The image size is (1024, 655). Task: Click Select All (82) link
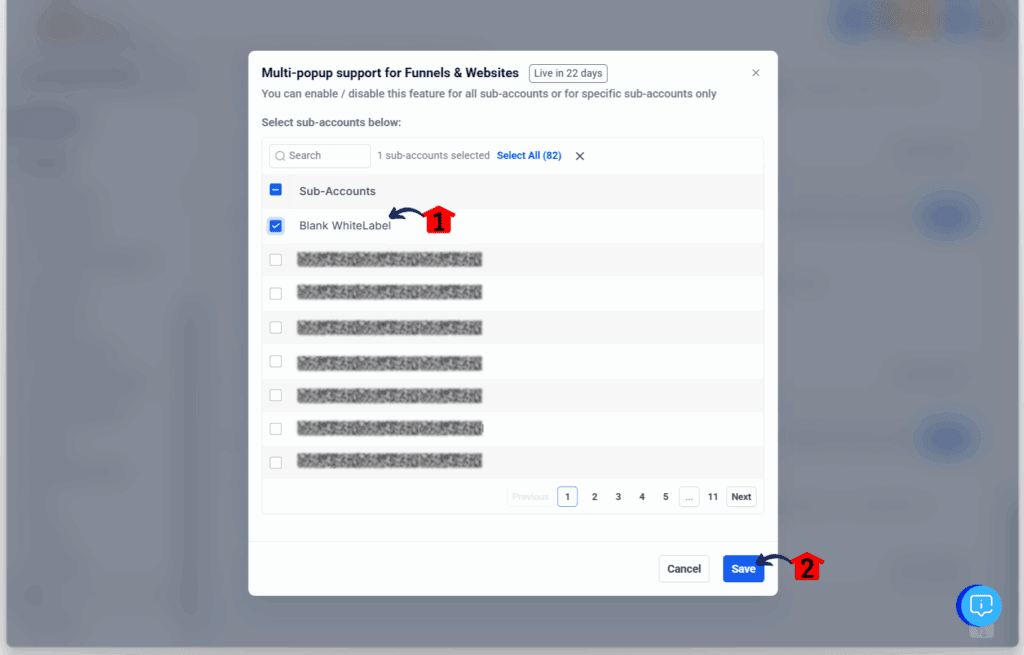(529, 155)
